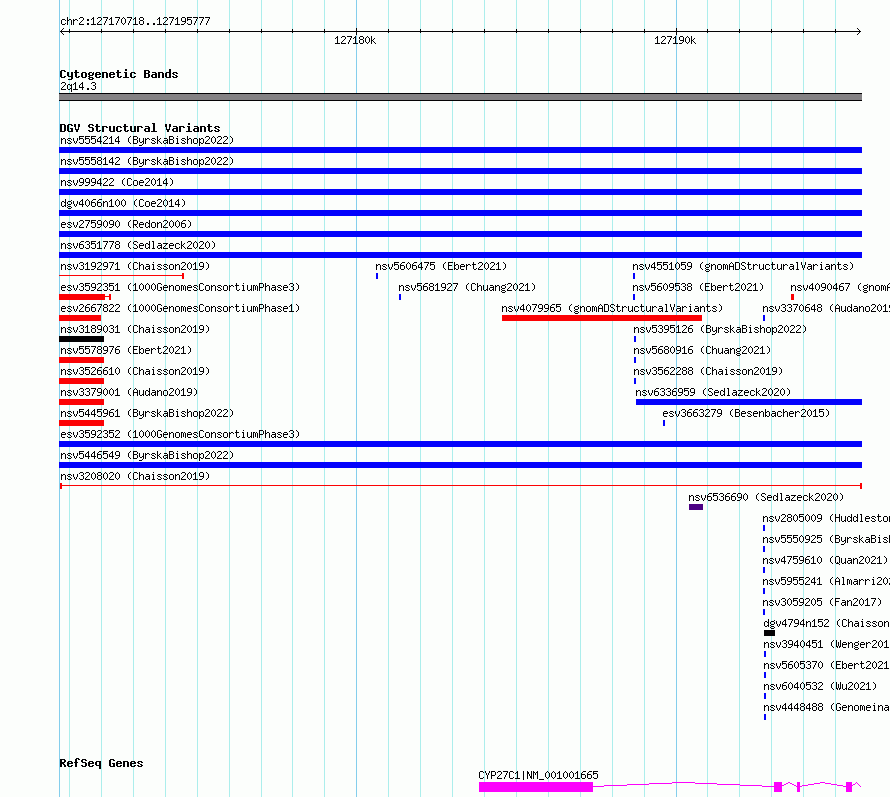This screenshot has height=797, width=890.
Task: Click nsv4759610 (Quan2021) label
Action: coord(825,560)
